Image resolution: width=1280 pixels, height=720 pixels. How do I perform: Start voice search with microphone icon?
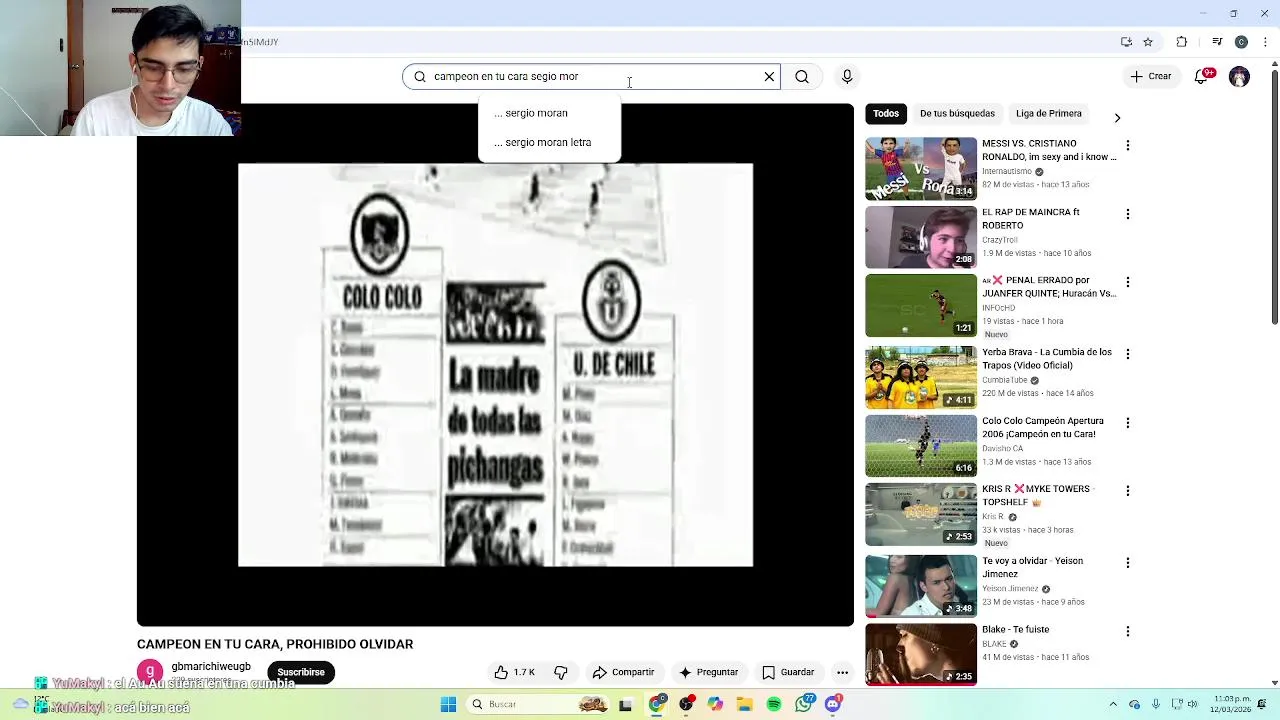pos(847,77)
